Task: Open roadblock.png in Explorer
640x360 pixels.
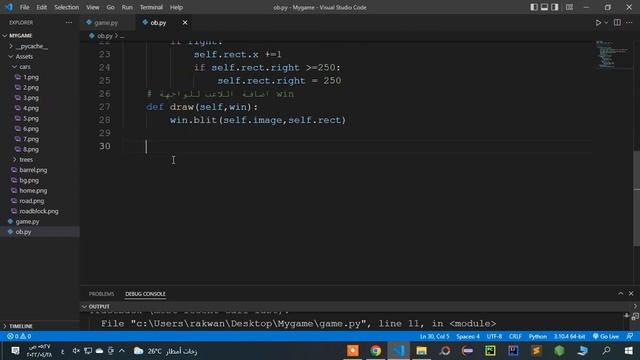Action: (40, 211)
